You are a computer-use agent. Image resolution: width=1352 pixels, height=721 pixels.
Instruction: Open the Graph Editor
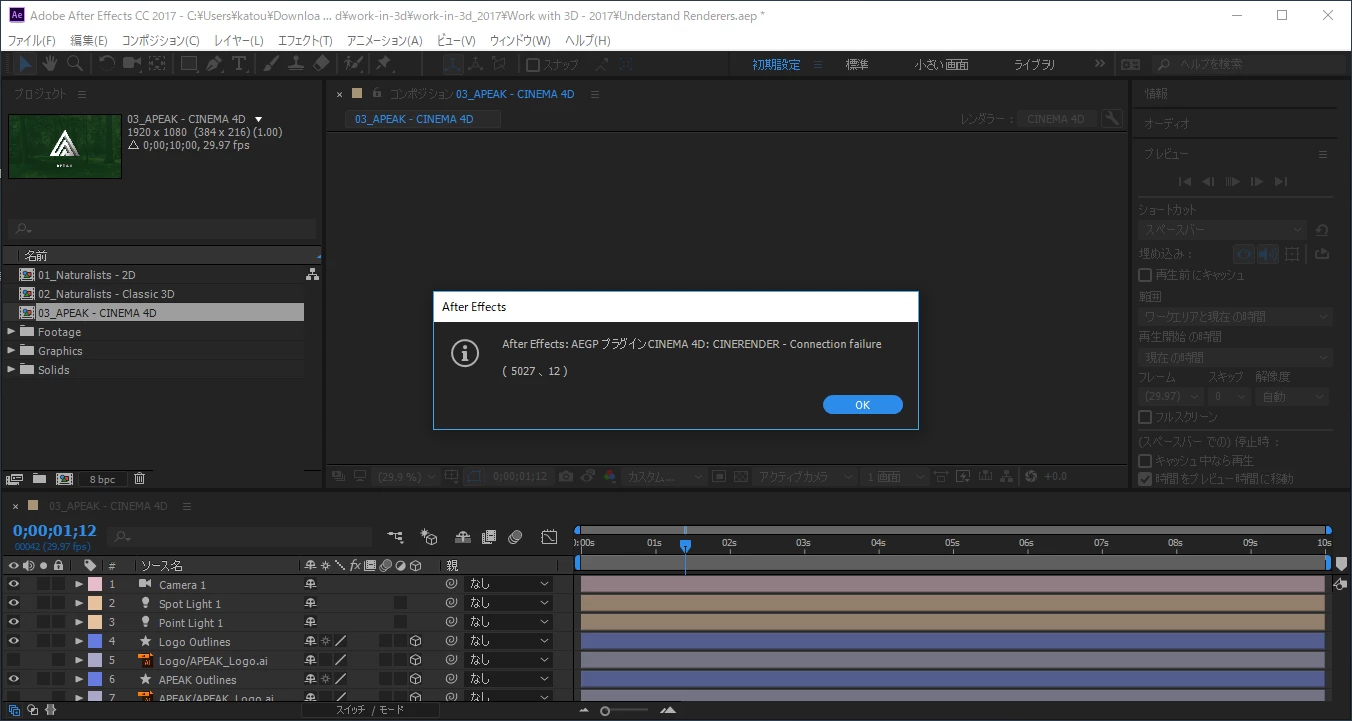[549, 537]
